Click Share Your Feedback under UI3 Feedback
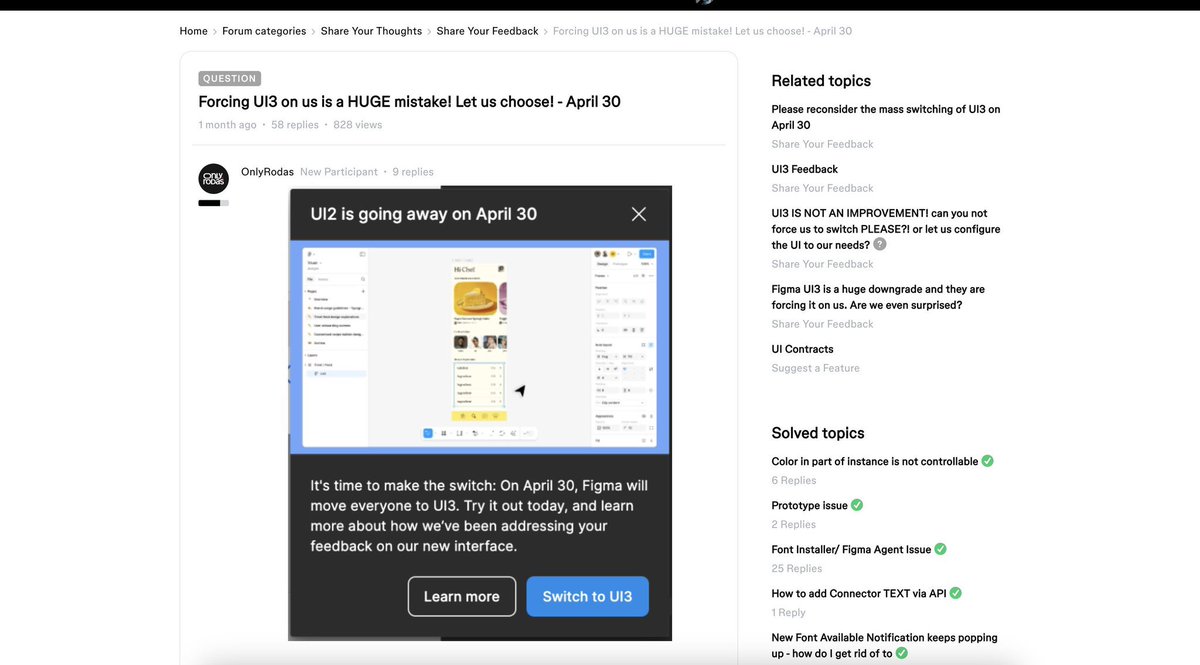The height and width of the screenshot is (665, 1200). 823,188
